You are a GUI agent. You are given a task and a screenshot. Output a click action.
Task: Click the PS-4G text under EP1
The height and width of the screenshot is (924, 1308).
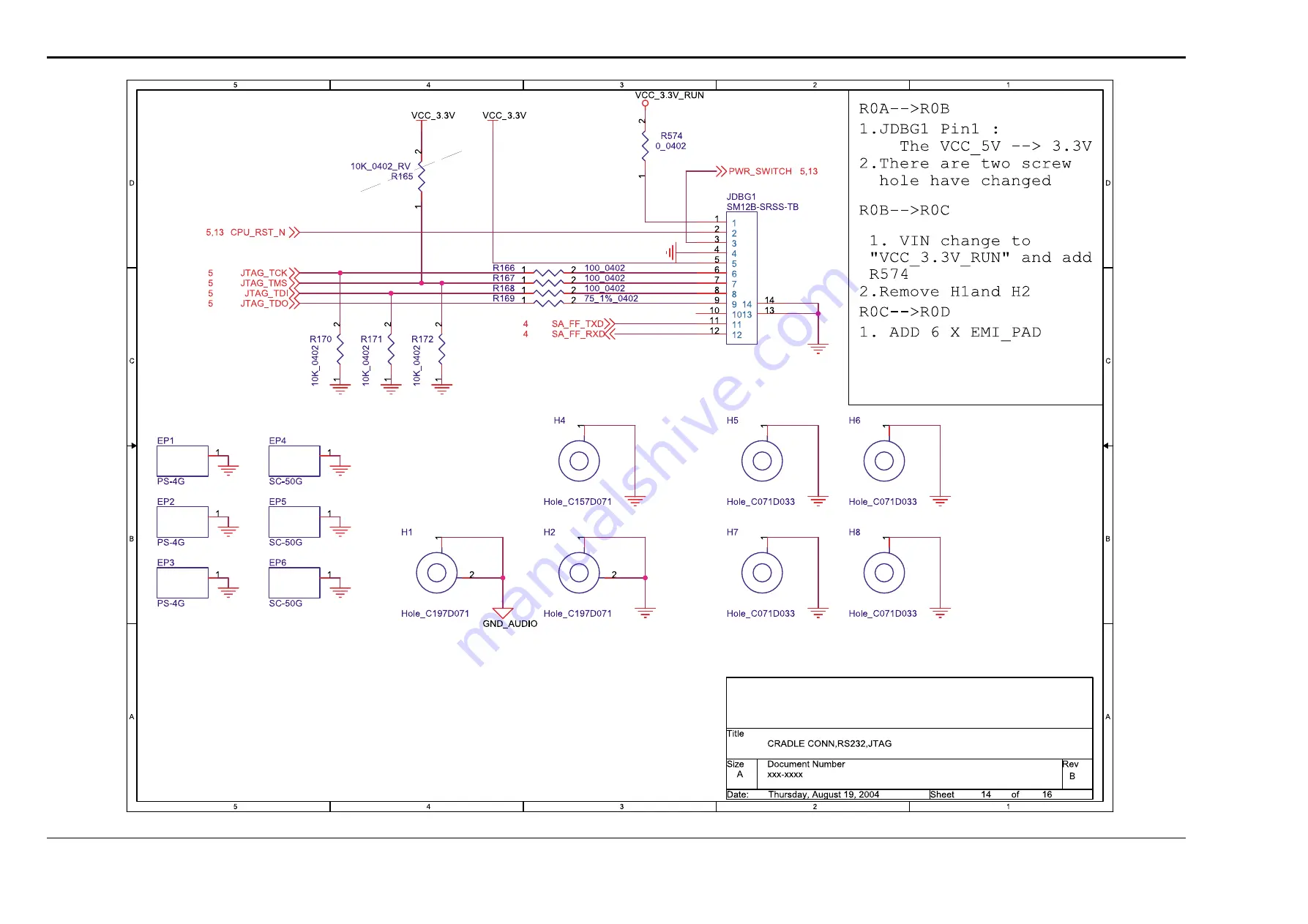(171, 481)
